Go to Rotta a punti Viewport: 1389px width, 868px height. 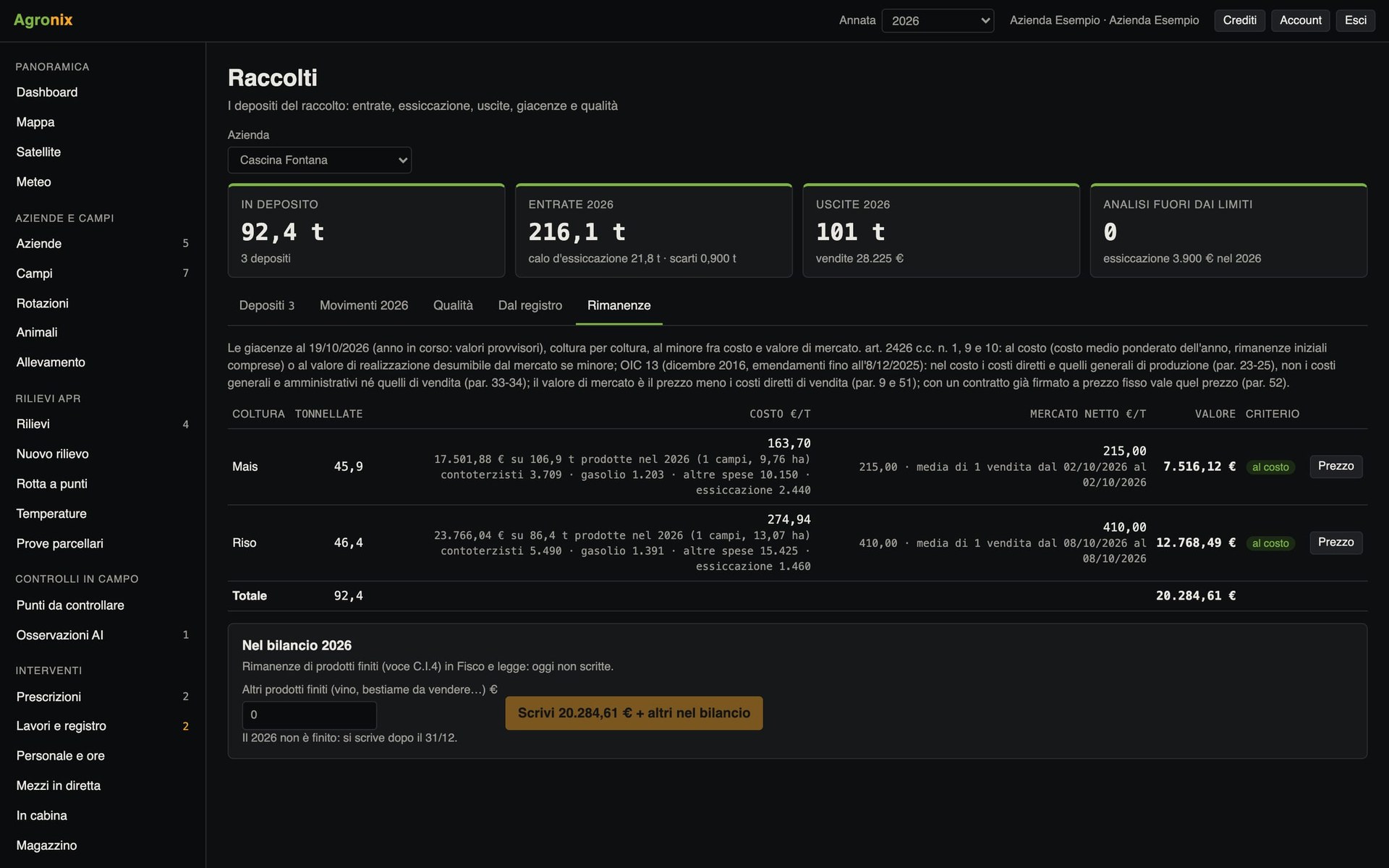(x=103, y=484)
